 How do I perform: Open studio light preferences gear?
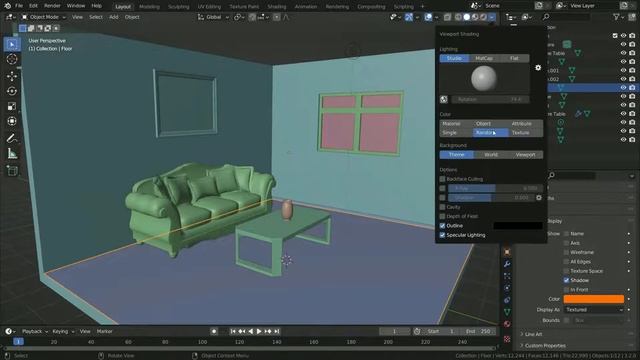pyautogui.click(x=538, y=68)
